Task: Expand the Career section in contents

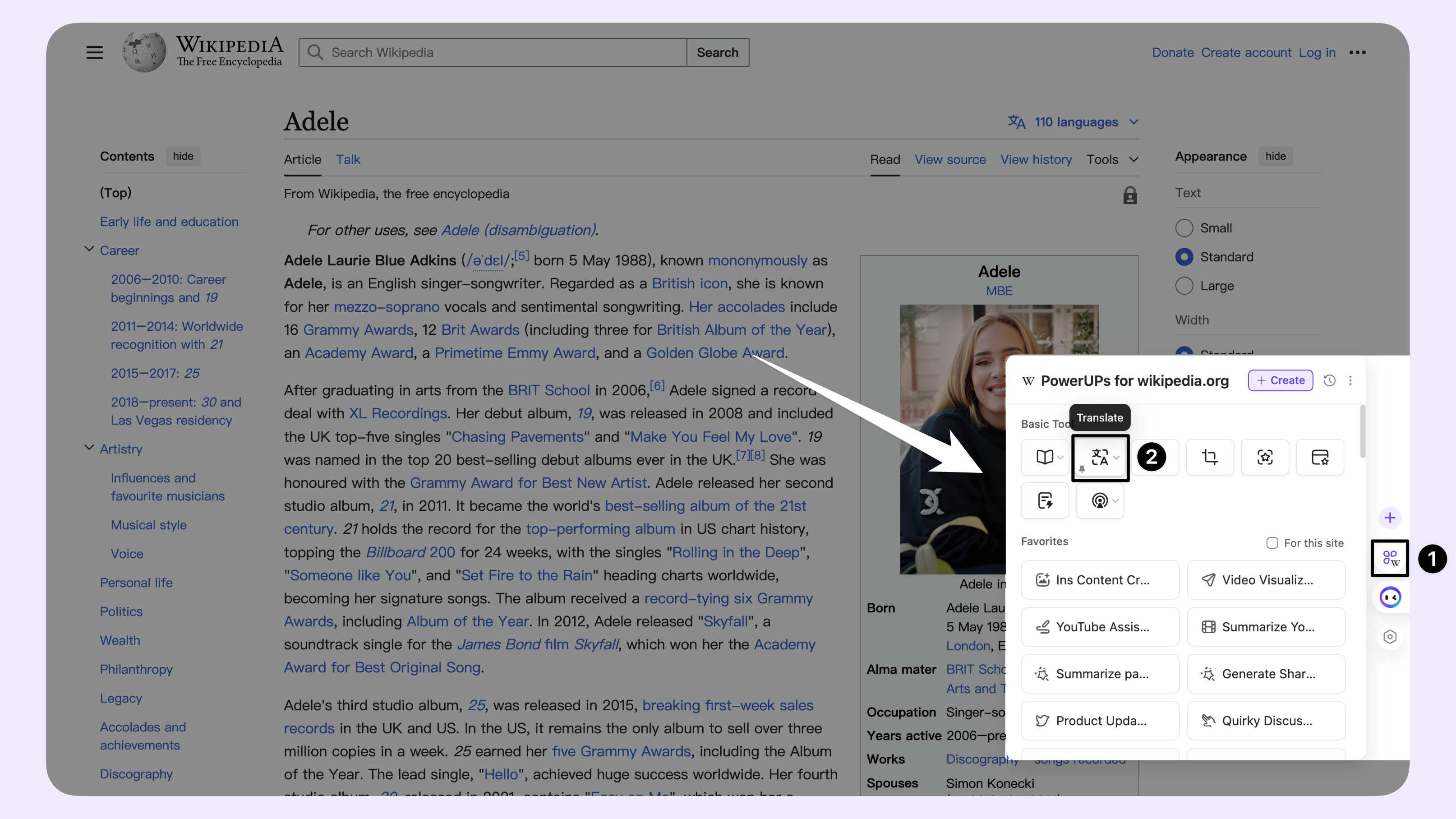Action: point(88,249)
